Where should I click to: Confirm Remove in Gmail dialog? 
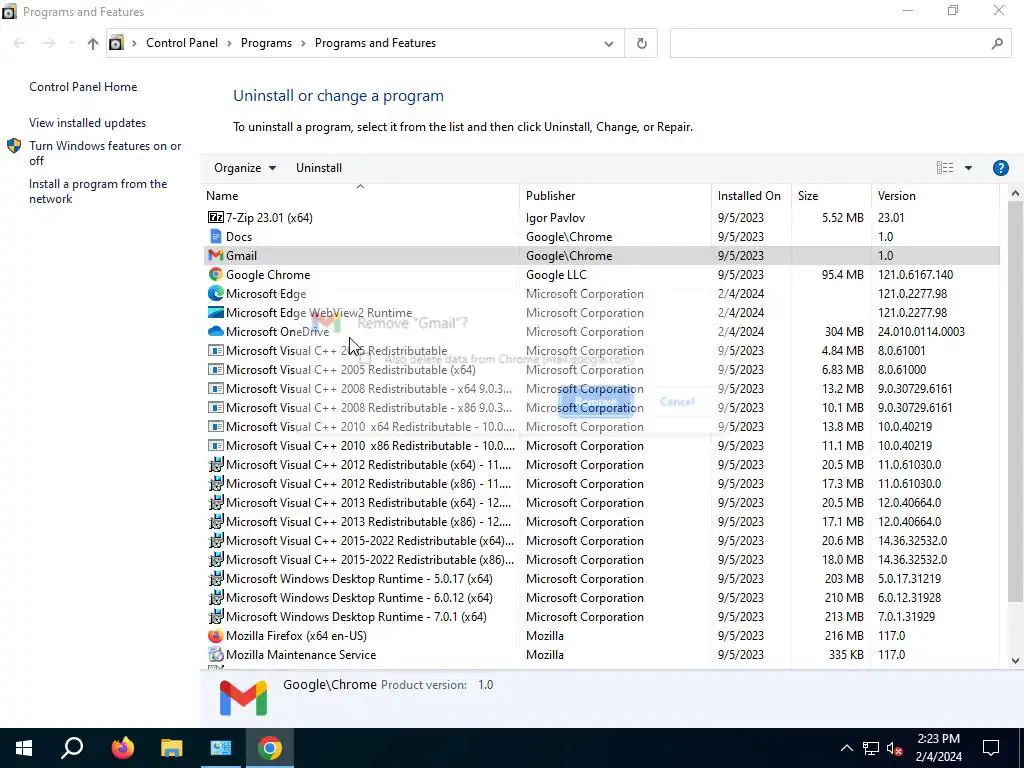[596, 402]
